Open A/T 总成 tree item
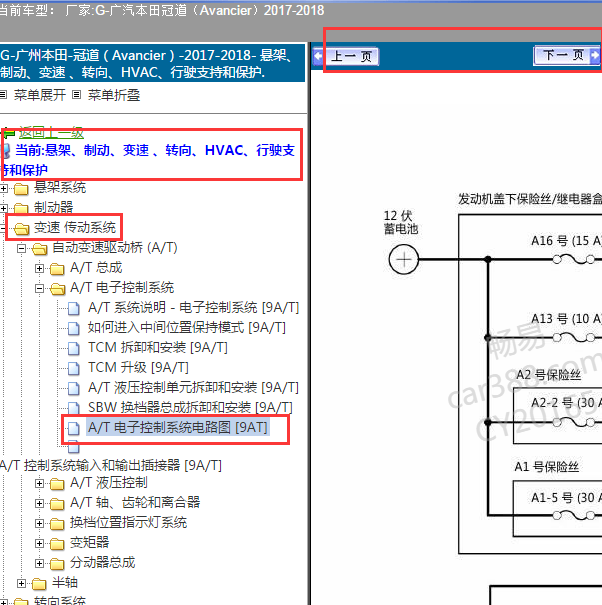Screen dimensions: 602x605 pyautogui.click(x=96, y=268)
